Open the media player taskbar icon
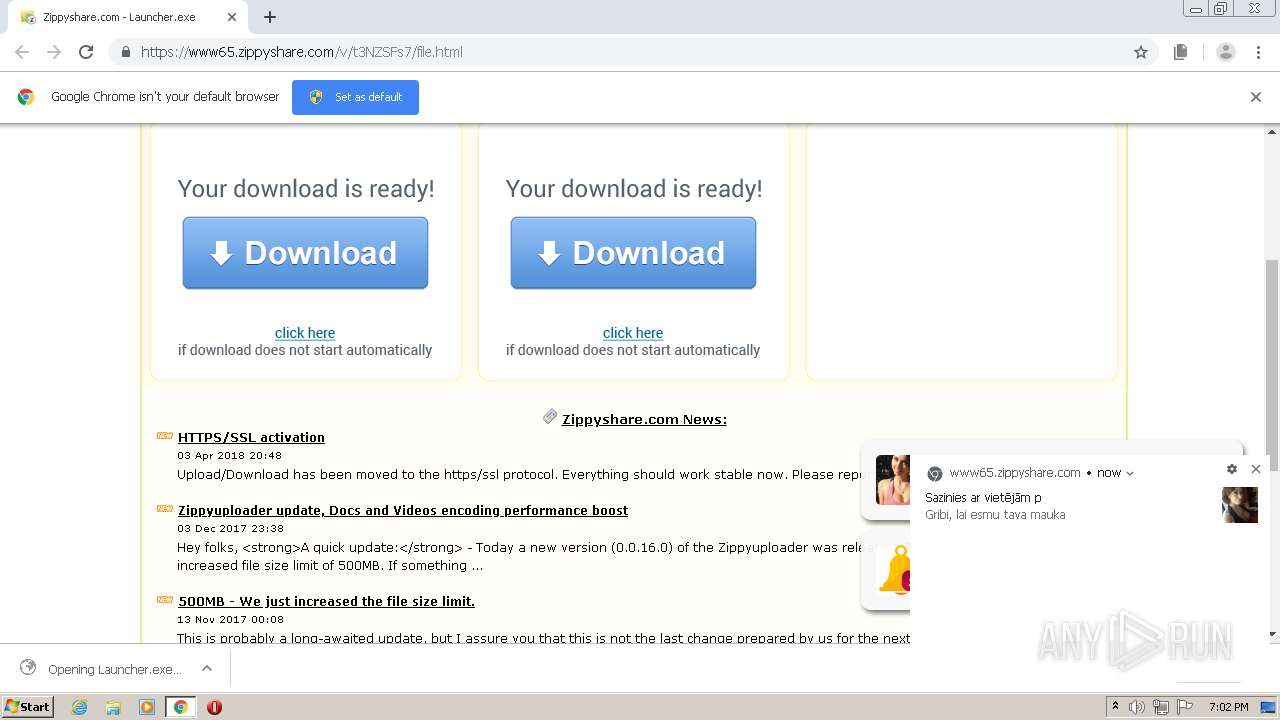The height and width of the screenshot is (720, 1280). coord(147,707)
